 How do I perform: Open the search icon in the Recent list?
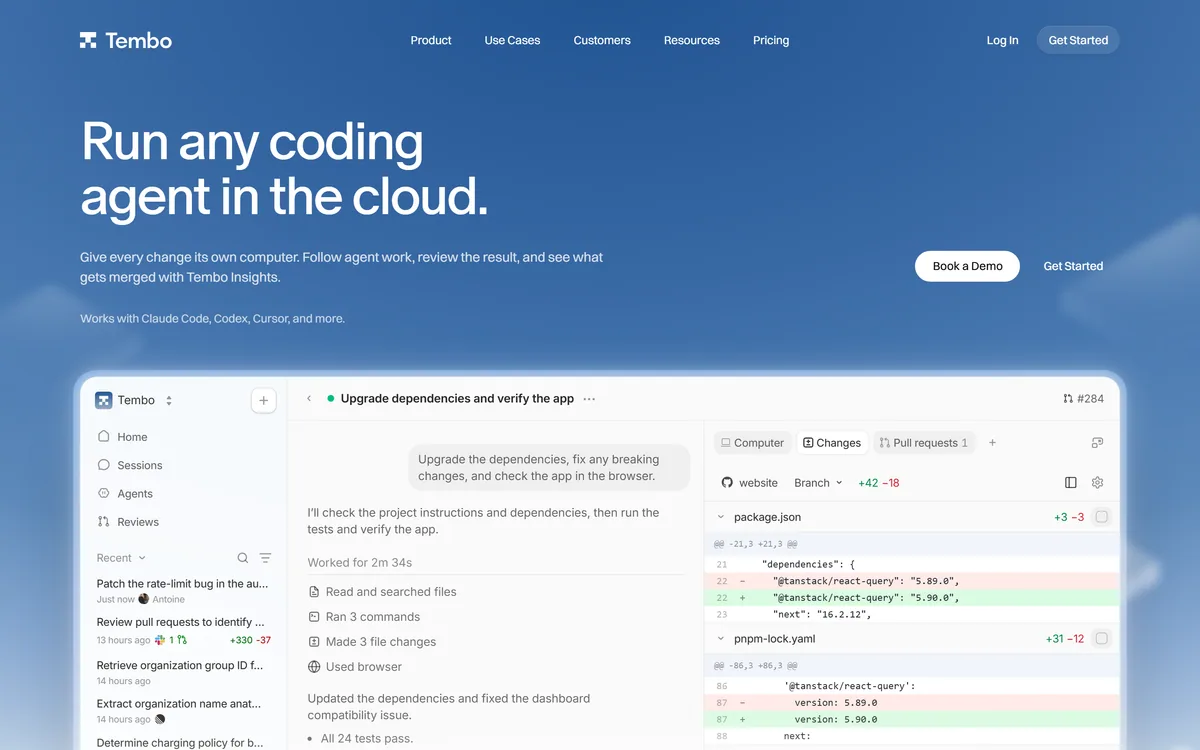tap(243, 558)
